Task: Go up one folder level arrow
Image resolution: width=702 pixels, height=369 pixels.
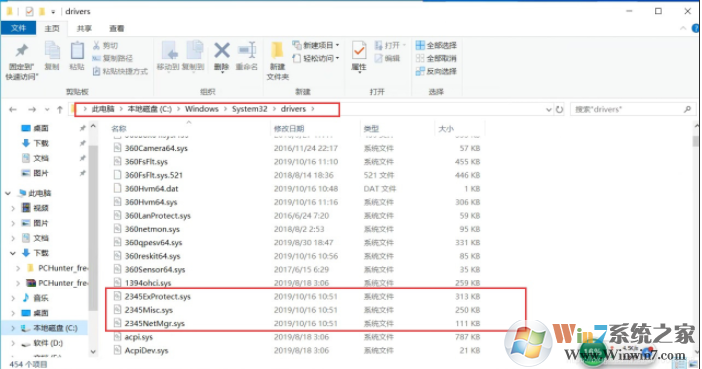Action: [x=60, y=109]
